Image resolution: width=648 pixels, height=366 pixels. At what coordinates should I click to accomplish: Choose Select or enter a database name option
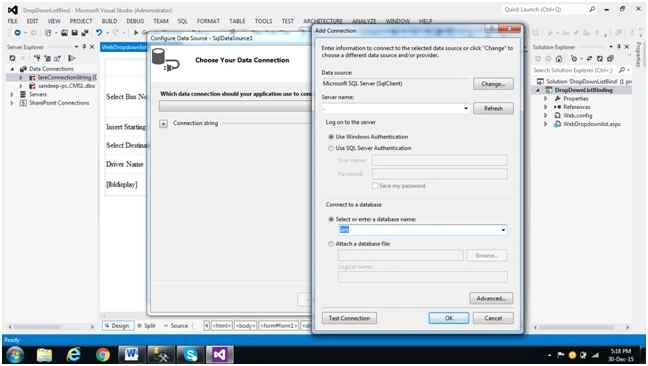331,219
